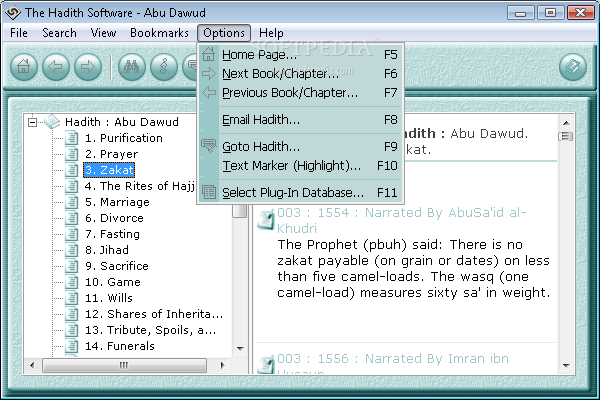Open the View menu
The image size is (600, 400).
[103, 33]
